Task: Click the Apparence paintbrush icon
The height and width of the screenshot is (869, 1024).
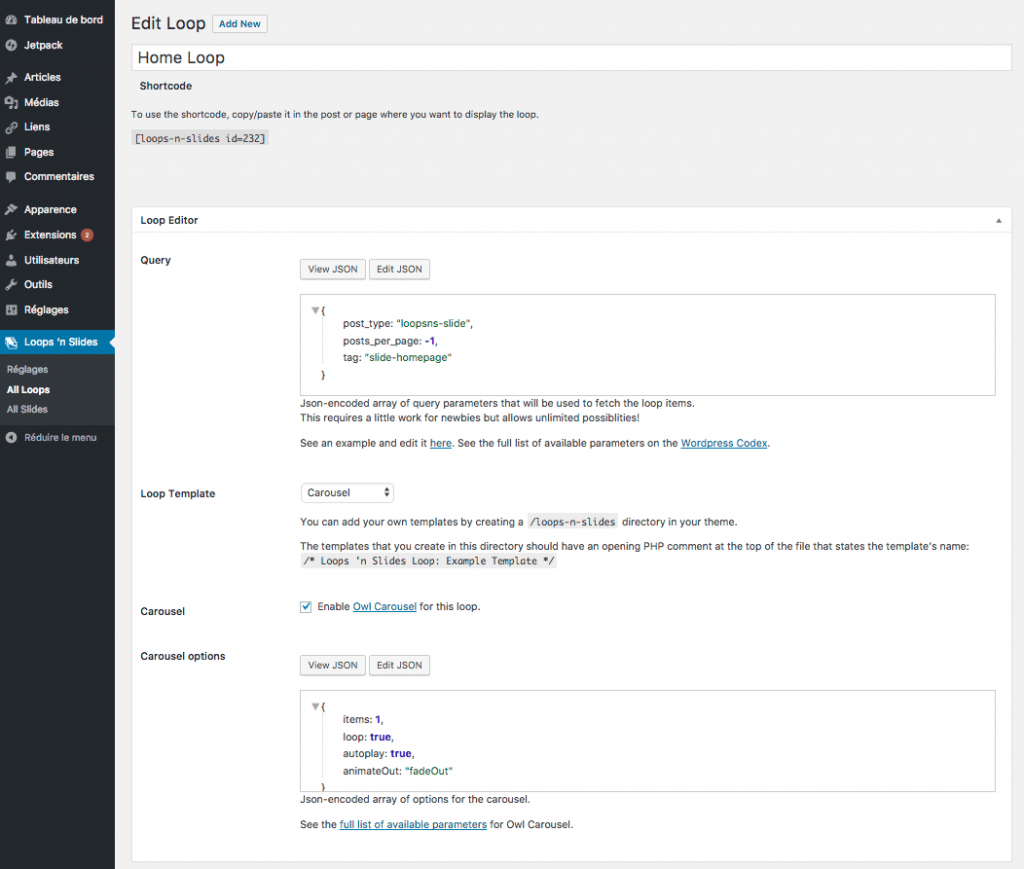Action: [11, 210]
